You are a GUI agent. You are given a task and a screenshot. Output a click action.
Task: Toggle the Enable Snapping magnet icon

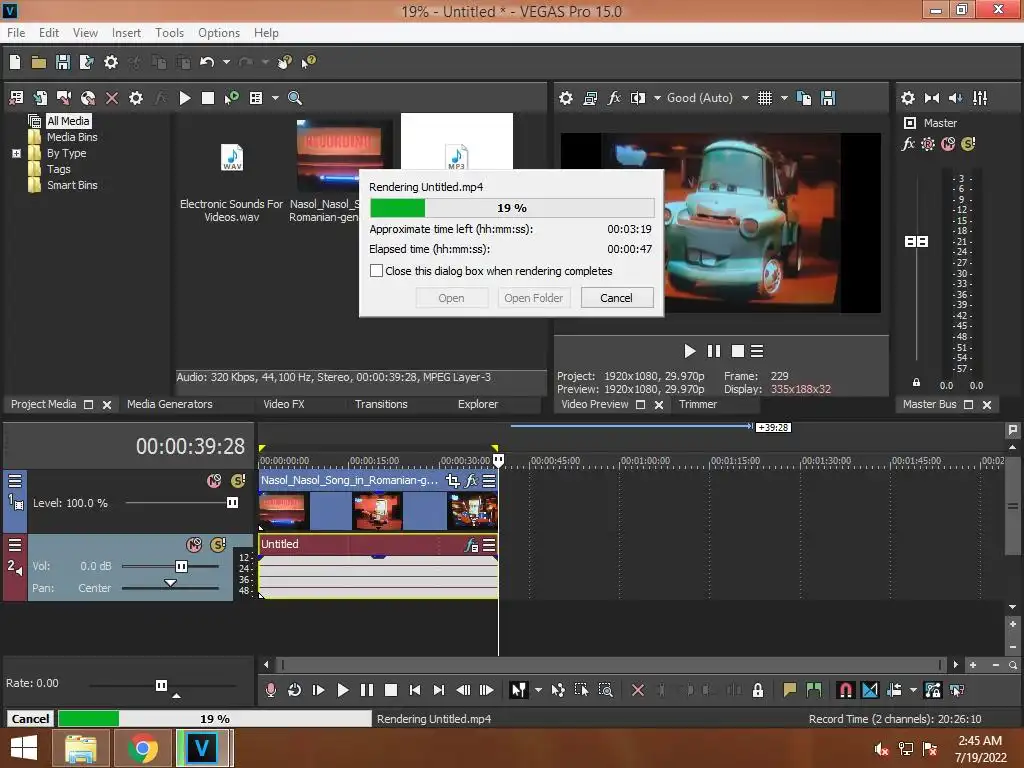coord(845,690)
